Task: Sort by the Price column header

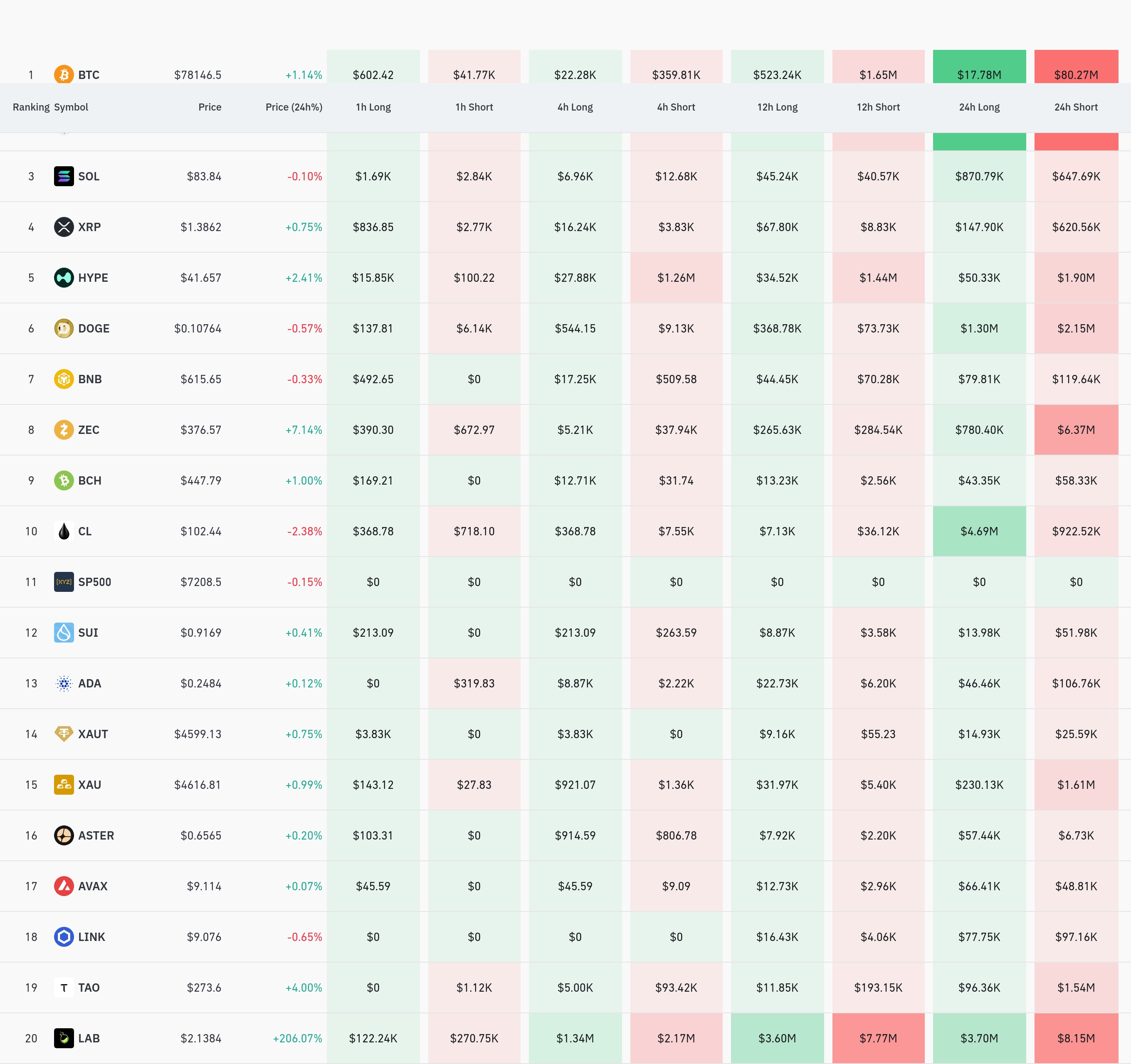Action: 210,107
